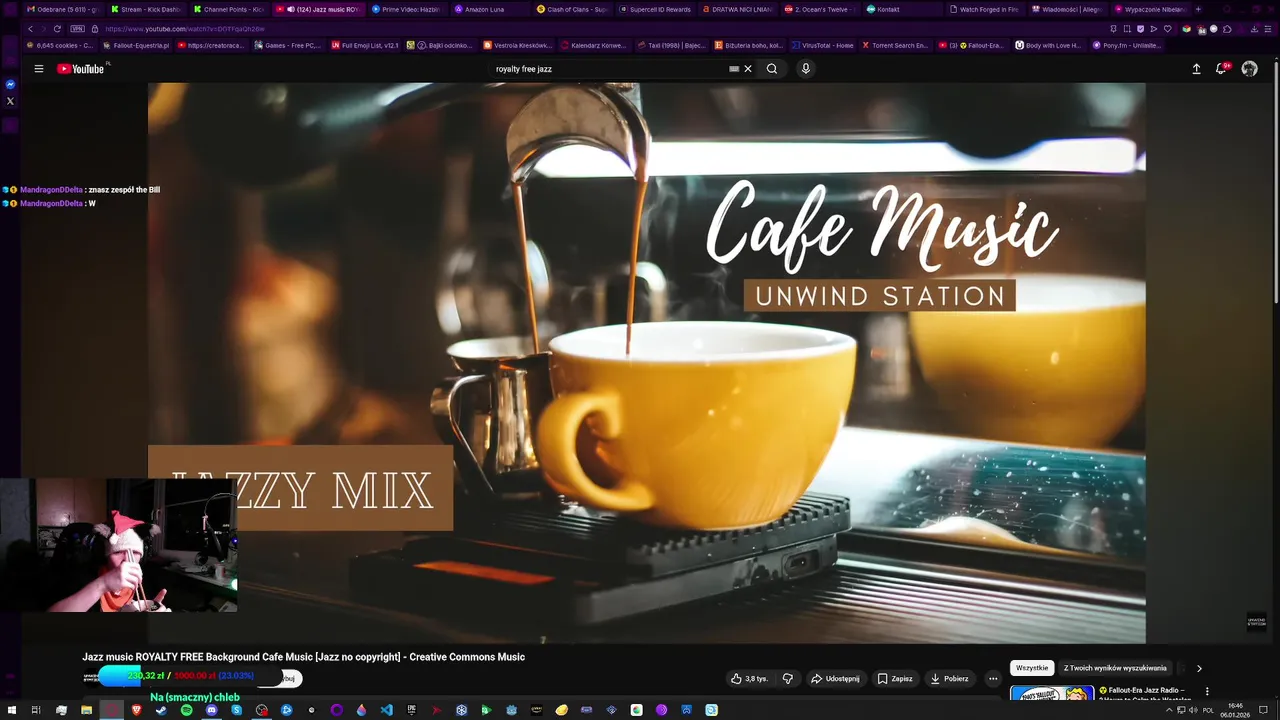Open the Full Emoji List bookmark

tap(365, 45)
